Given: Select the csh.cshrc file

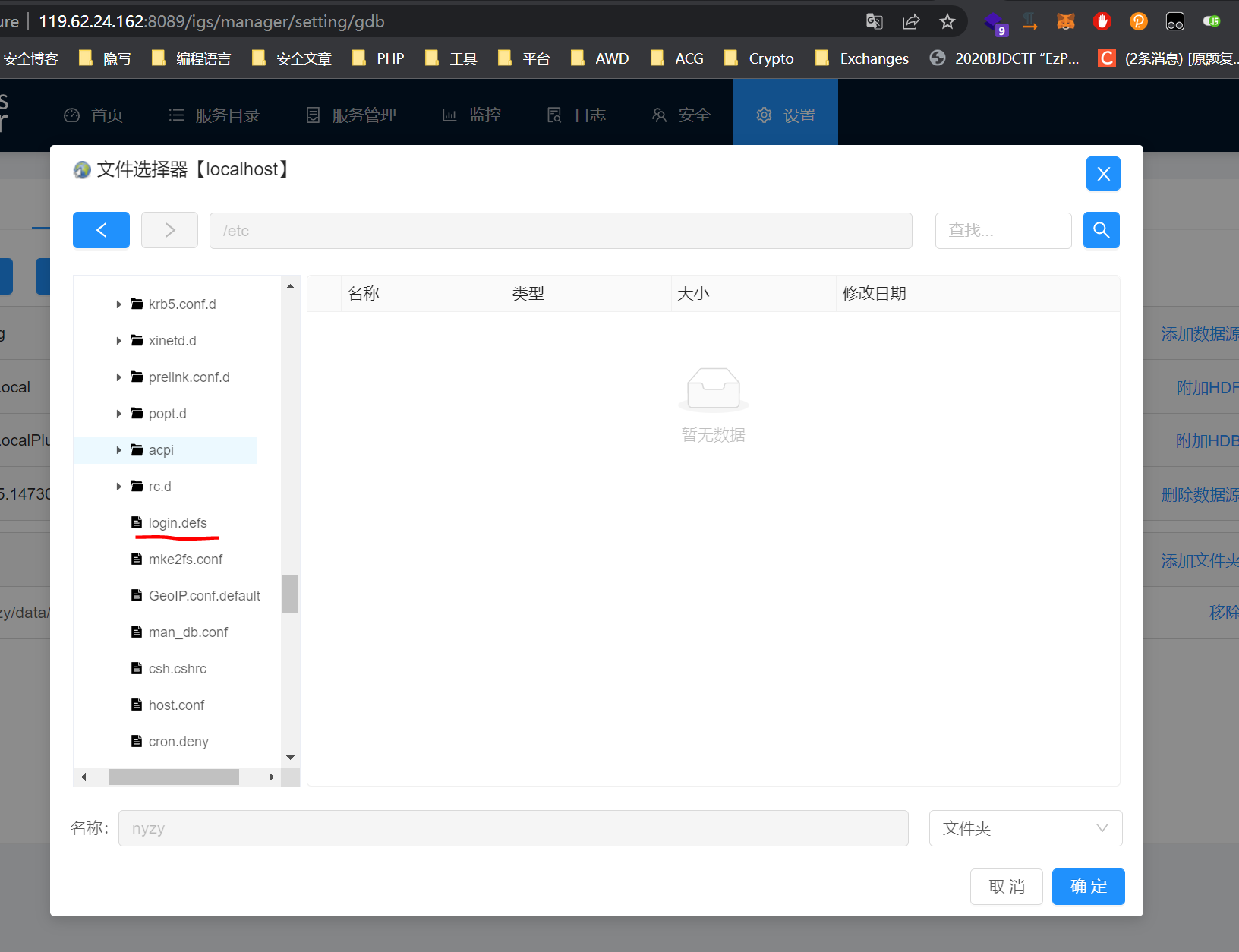Looking at the screenshot, I should (178, 669).
